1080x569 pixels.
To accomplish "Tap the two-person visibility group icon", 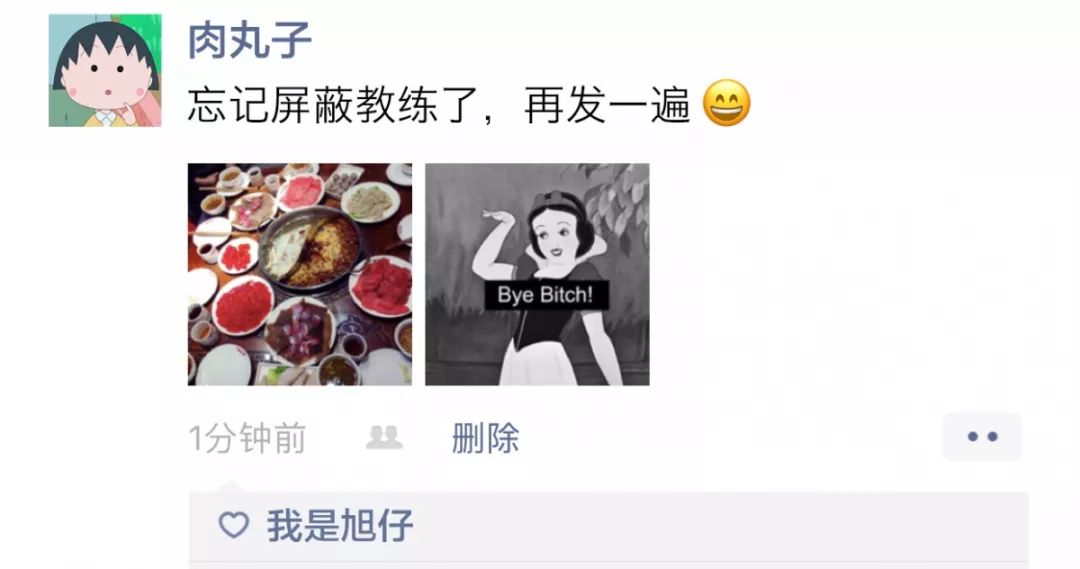I will (x=384, y=437).
